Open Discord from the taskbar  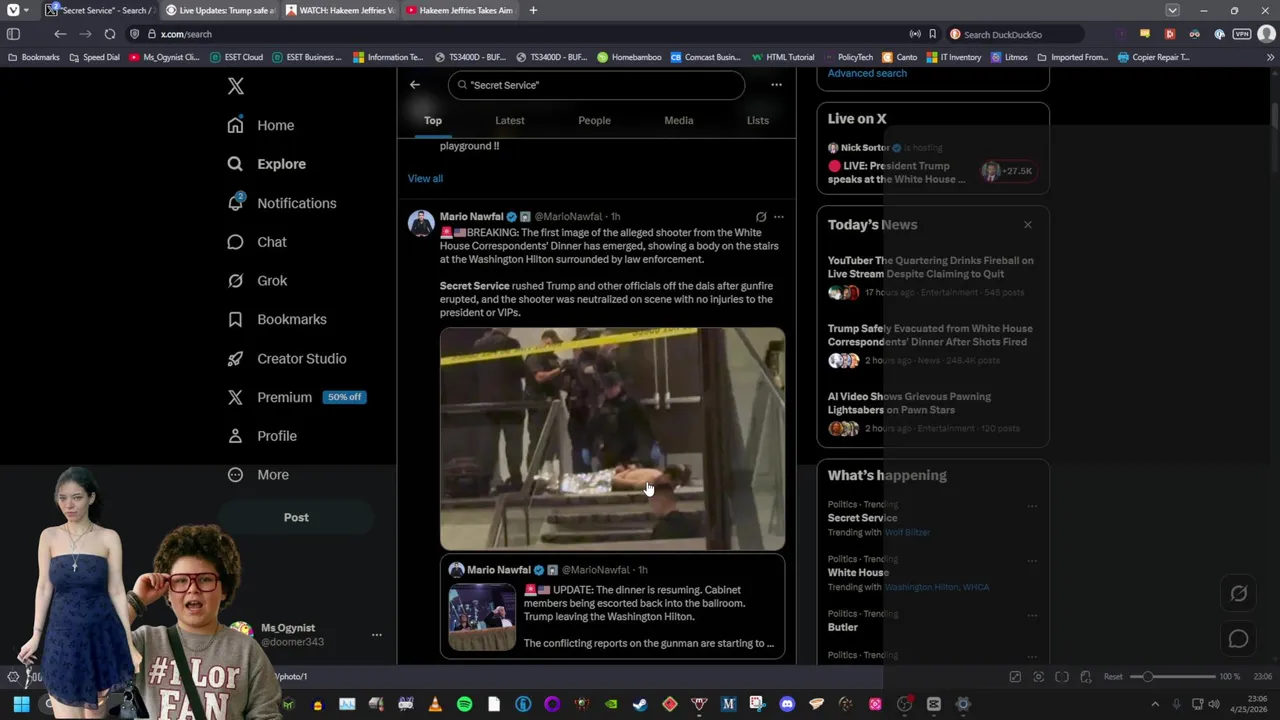[787, 704]
